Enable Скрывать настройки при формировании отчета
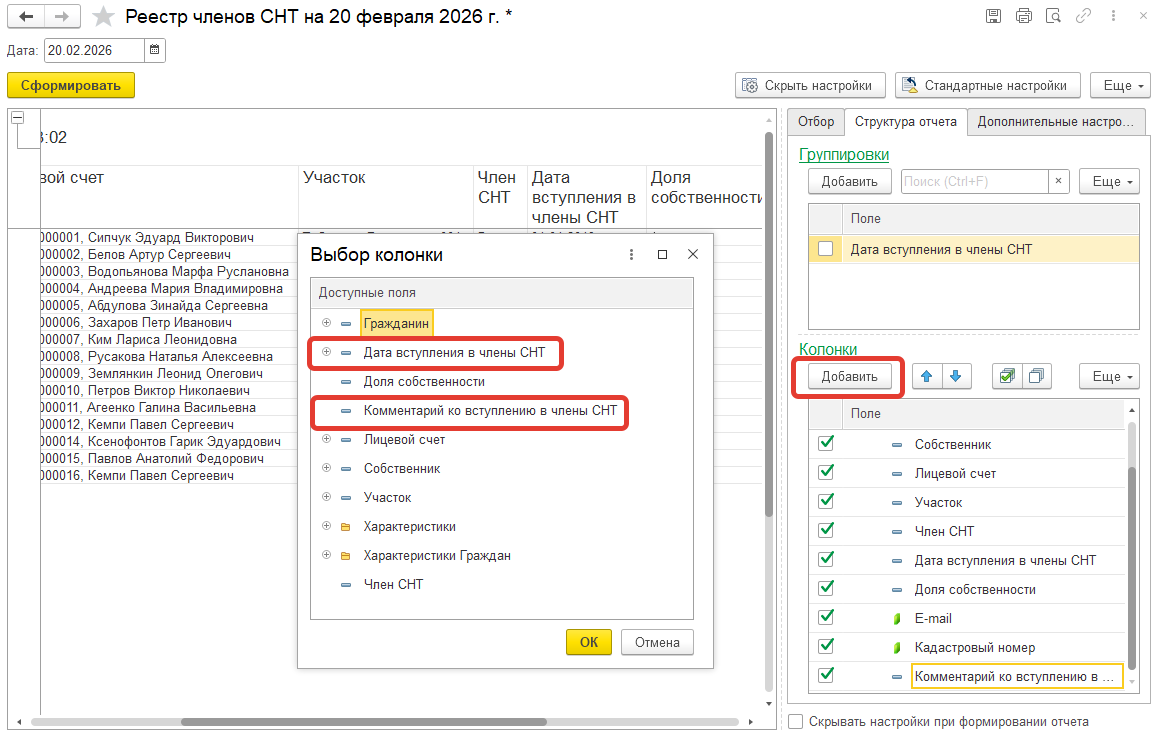The image size is (1159, 735). pyautogui.click(x=796, y=721)
